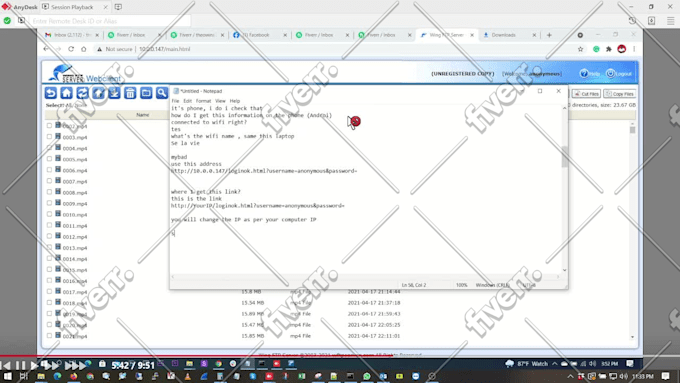Viewport: 680px width, 383px height.
Task: Open Notepad's Format menu
Action: pos(203,101)
